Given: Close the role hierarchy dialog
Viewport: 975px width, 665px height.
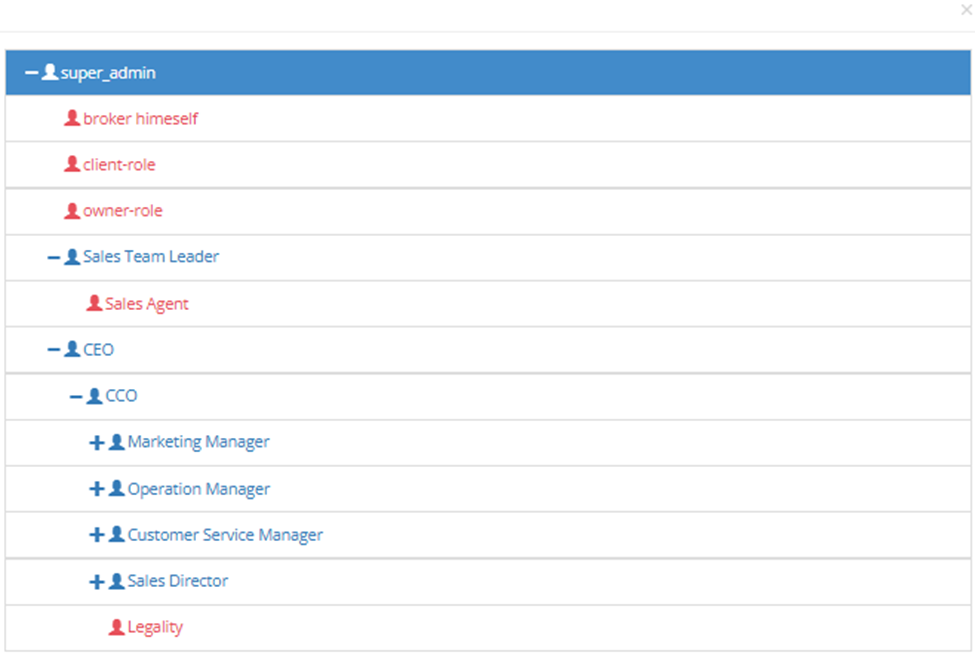Looking at the screenshot, I should click(967, 9).
